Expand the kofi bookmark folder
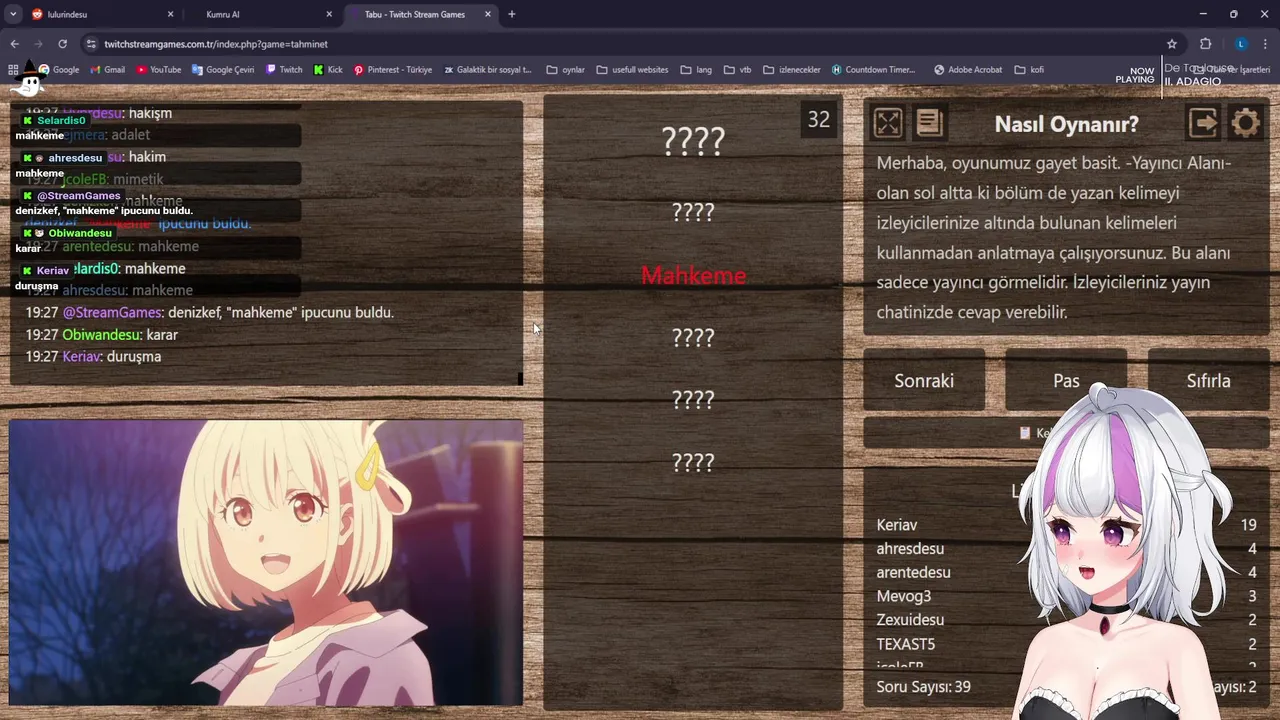The height and width of the screenshot is (720, 1280). [1029, 70]
